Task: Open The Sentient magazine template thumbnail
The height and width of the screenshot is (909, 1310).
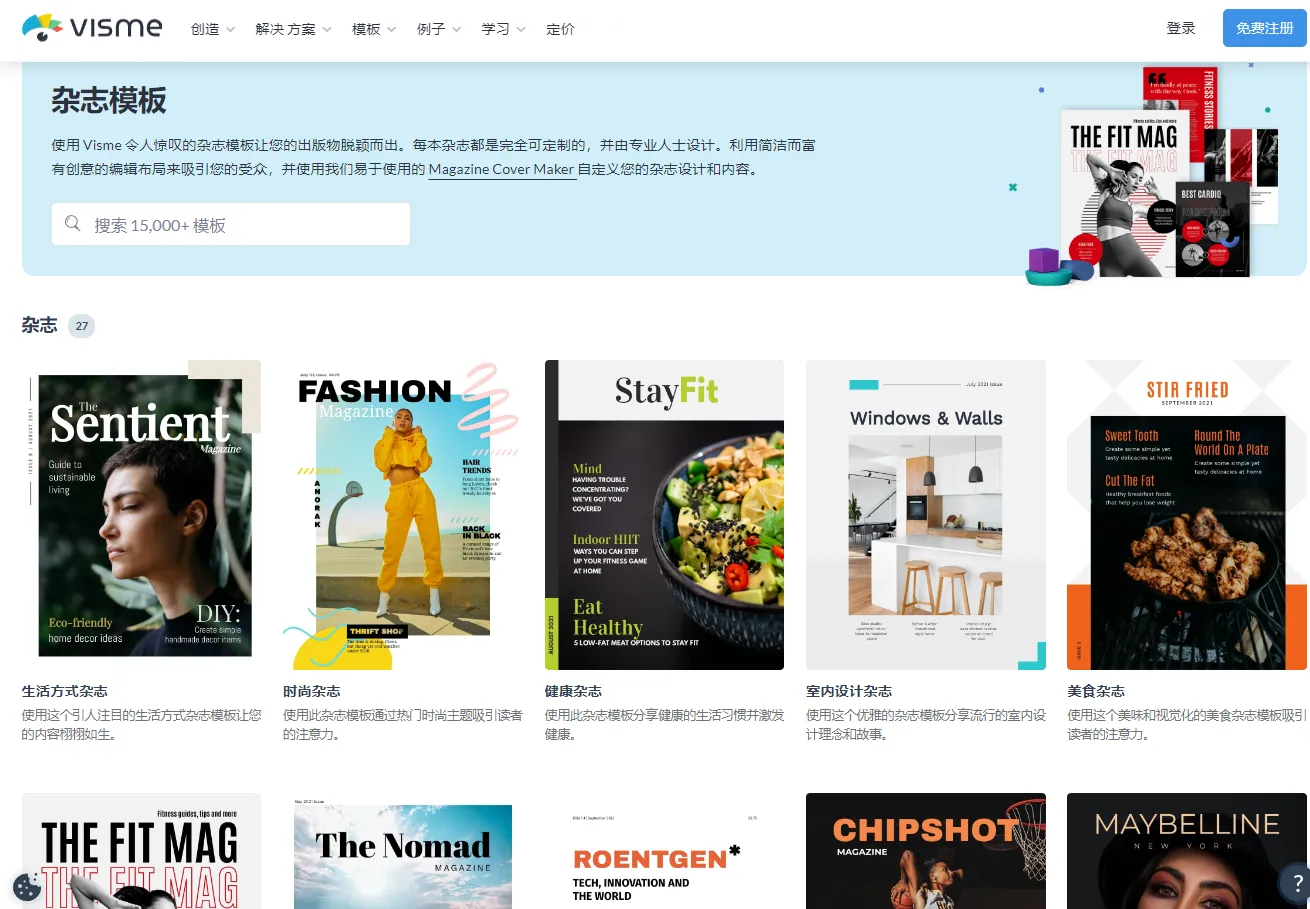Action: tap(141, 515)
